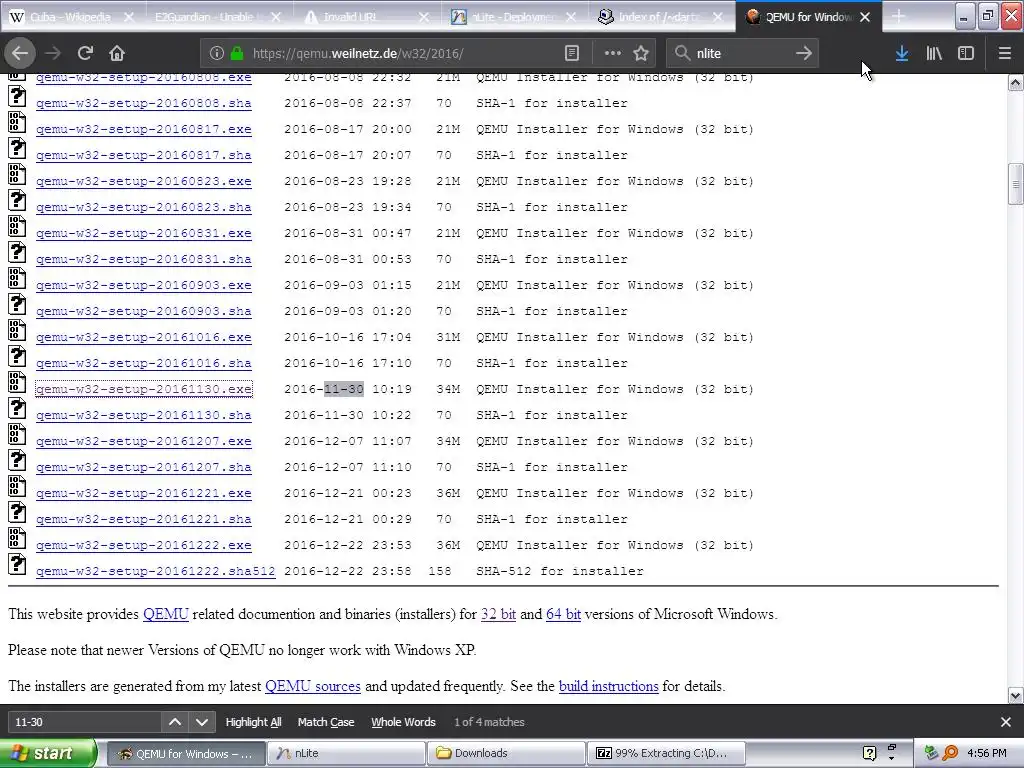Jump to the previous find match
Screen dimensions: 1024x768
tap(175, 722)
